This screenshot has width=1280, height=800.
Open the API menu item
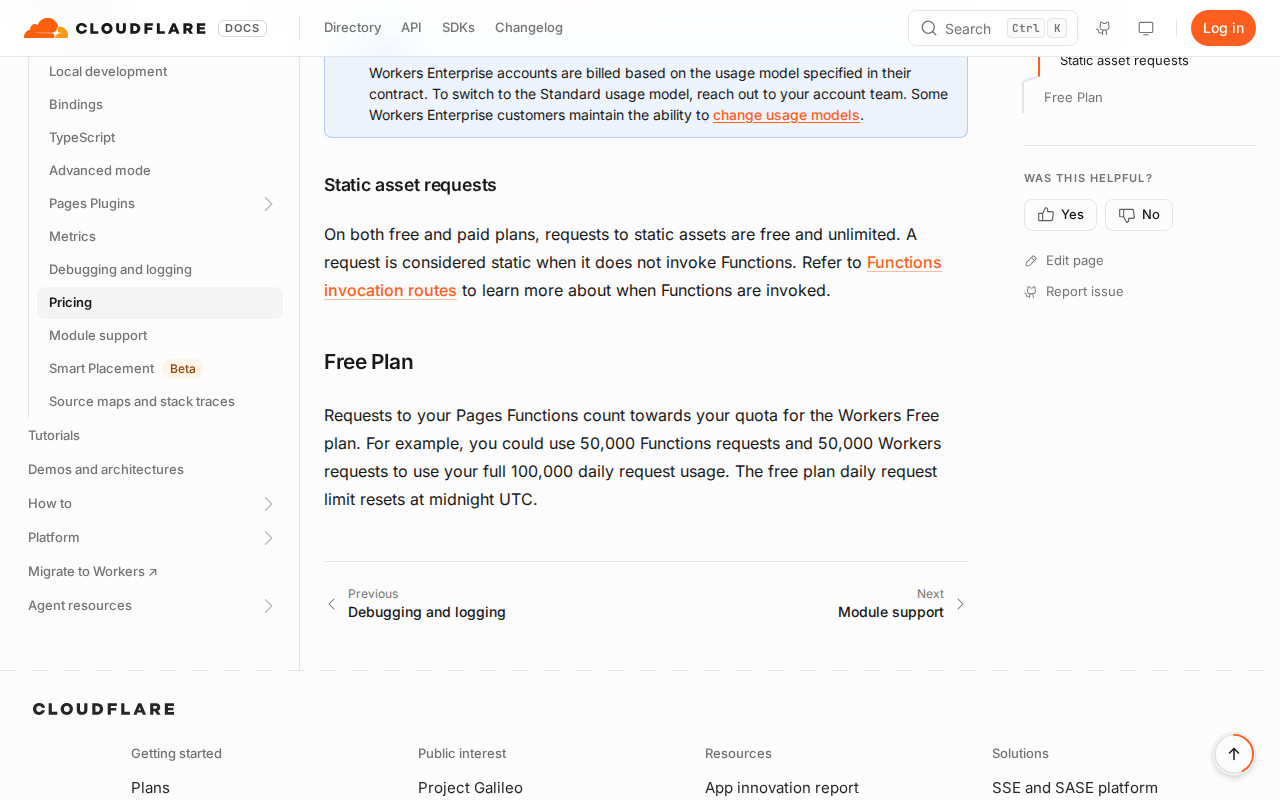click(x=411, y=28)
